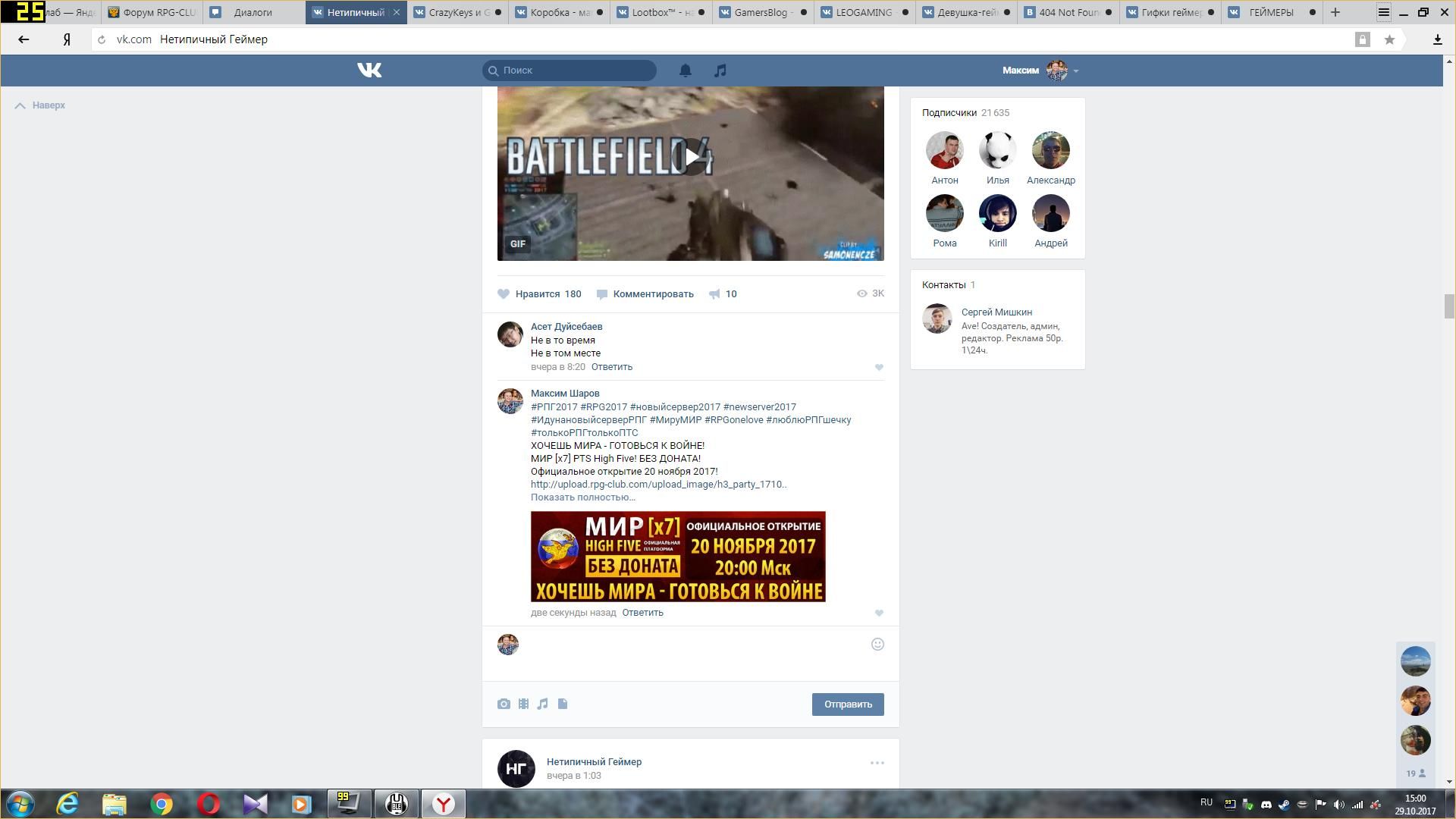
Task: Open the post's three-dot options menu
Action: tap(877, 763)
